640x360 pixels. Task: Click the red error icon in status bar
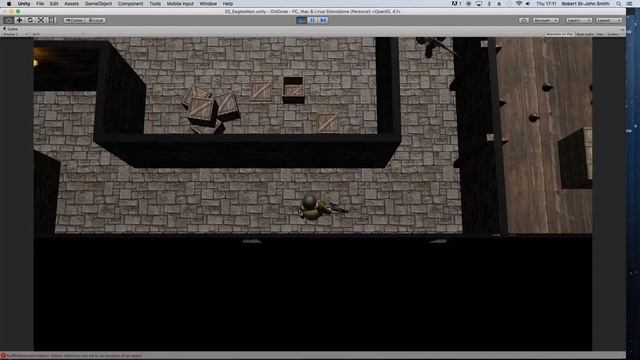pos(3,356)
